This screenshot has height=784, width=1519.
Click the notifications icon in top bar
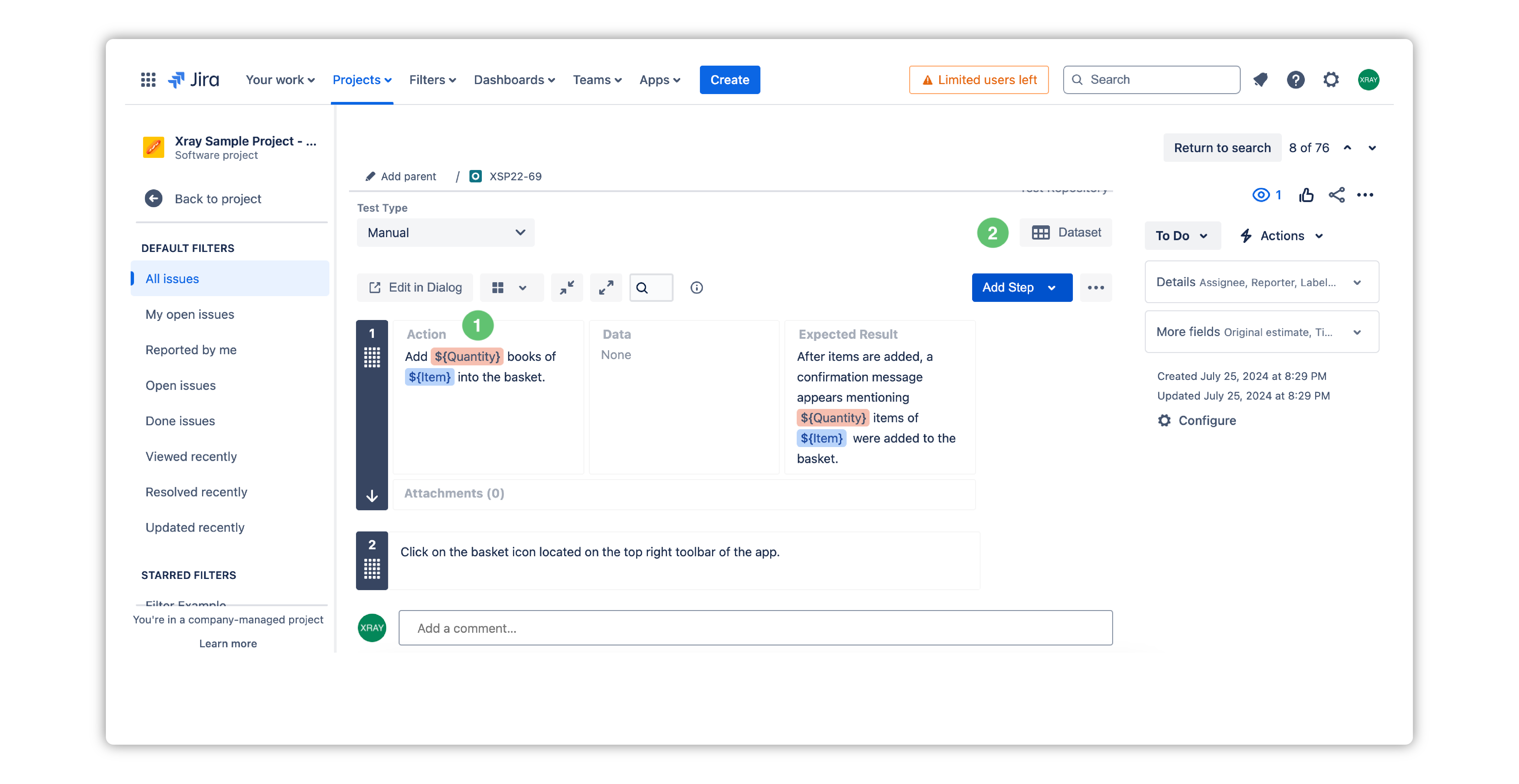point(1260,80)
